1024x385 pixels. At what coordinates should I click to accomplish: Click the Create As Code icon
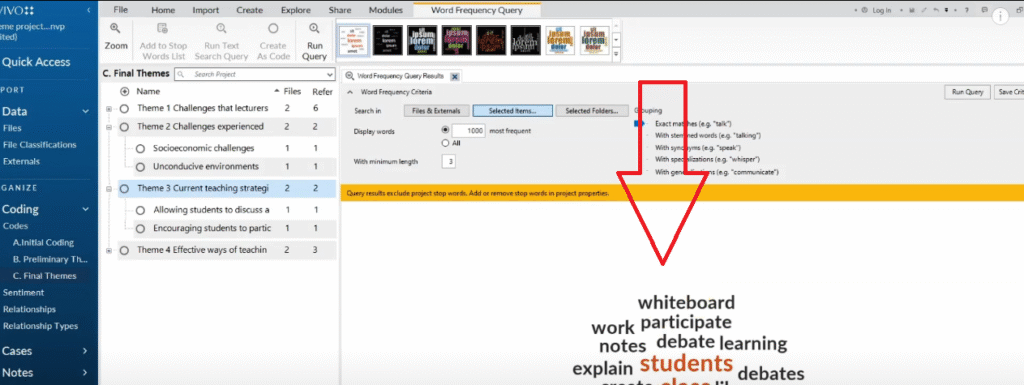[x=273, y=28]
